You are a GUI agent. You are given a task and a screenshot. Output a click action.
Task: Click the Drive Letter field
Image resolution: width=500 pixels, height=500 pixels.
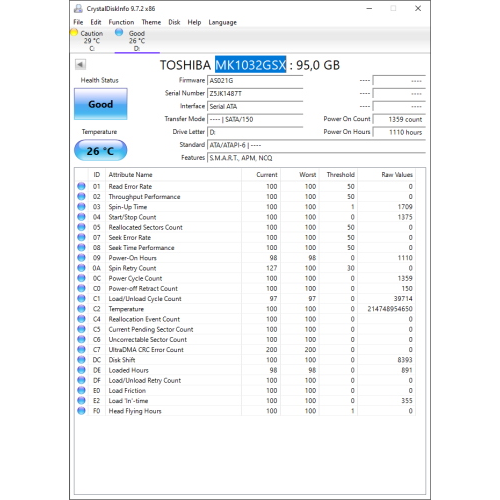[255, 132]
